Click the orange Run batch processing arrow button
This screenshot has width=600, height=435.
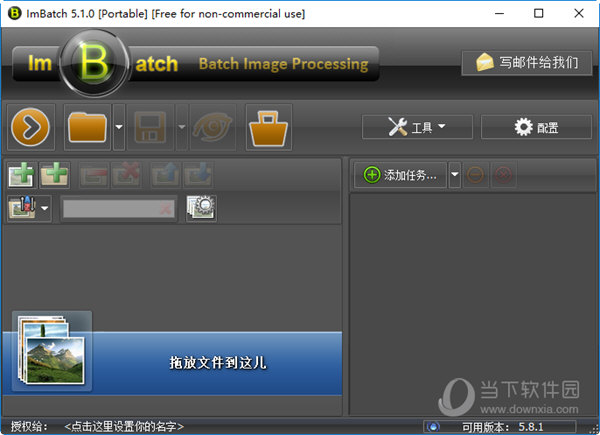click(31, 127)
